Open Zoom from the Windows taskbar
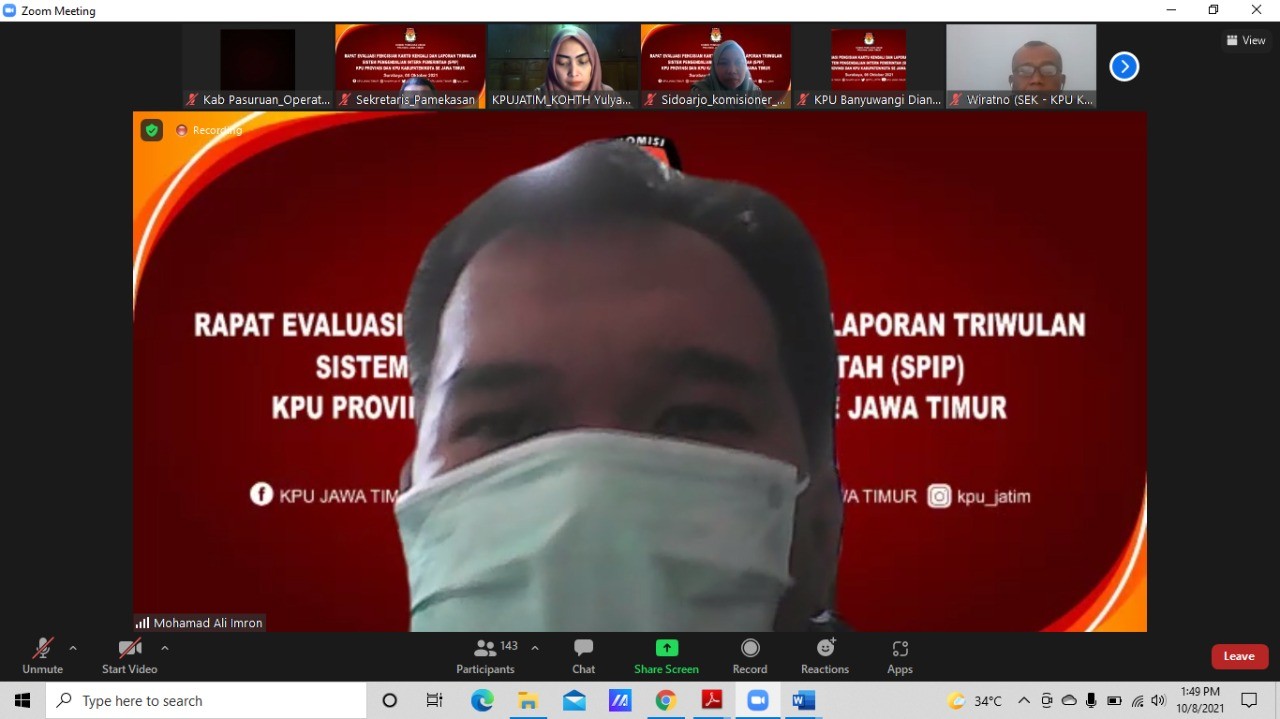Viewport: 1280px width, 719px height. pos(758,701)
